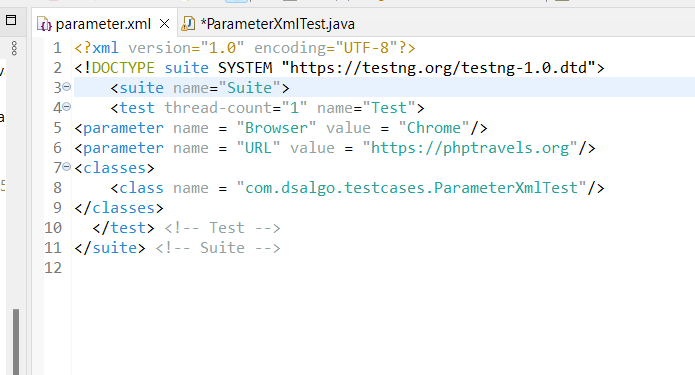This screenshot has height=375, width=695.
Task: Click "com.dsalgo.testcases.ParameterXmlTest" class name
Action: click(411, 188)
